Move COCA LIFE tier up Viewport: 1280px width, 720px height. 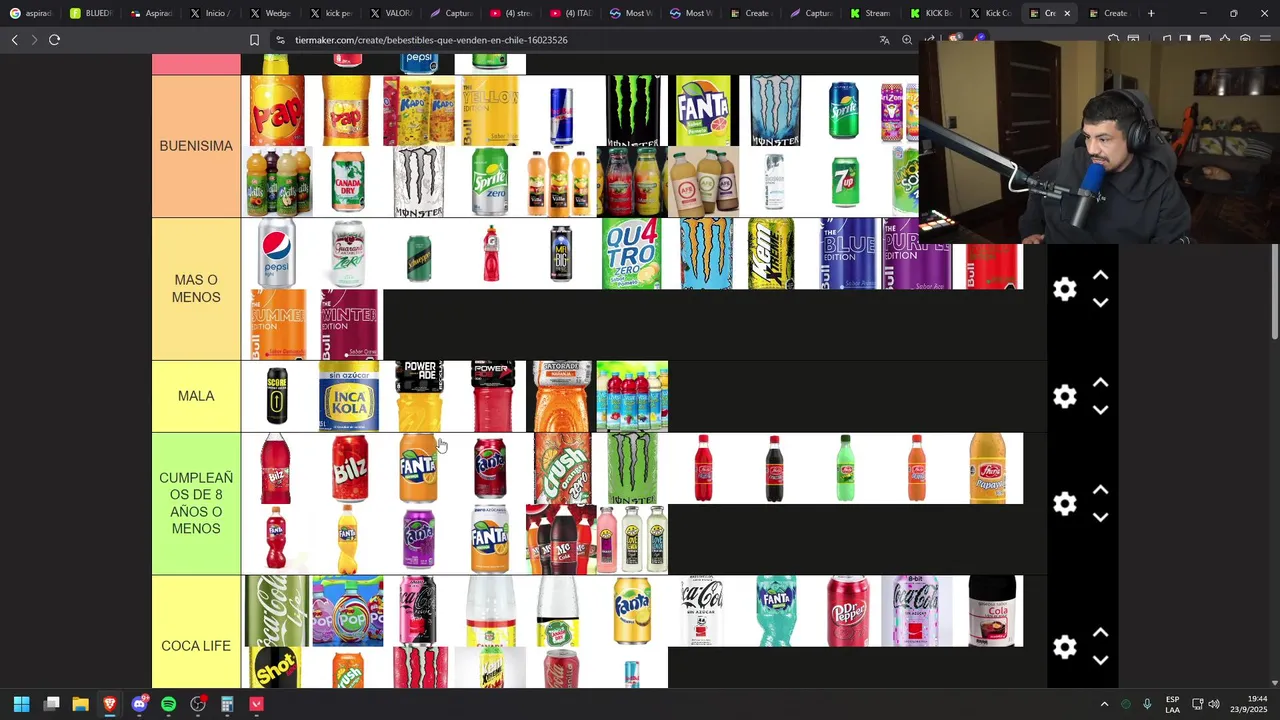(x=1100, y=633)
